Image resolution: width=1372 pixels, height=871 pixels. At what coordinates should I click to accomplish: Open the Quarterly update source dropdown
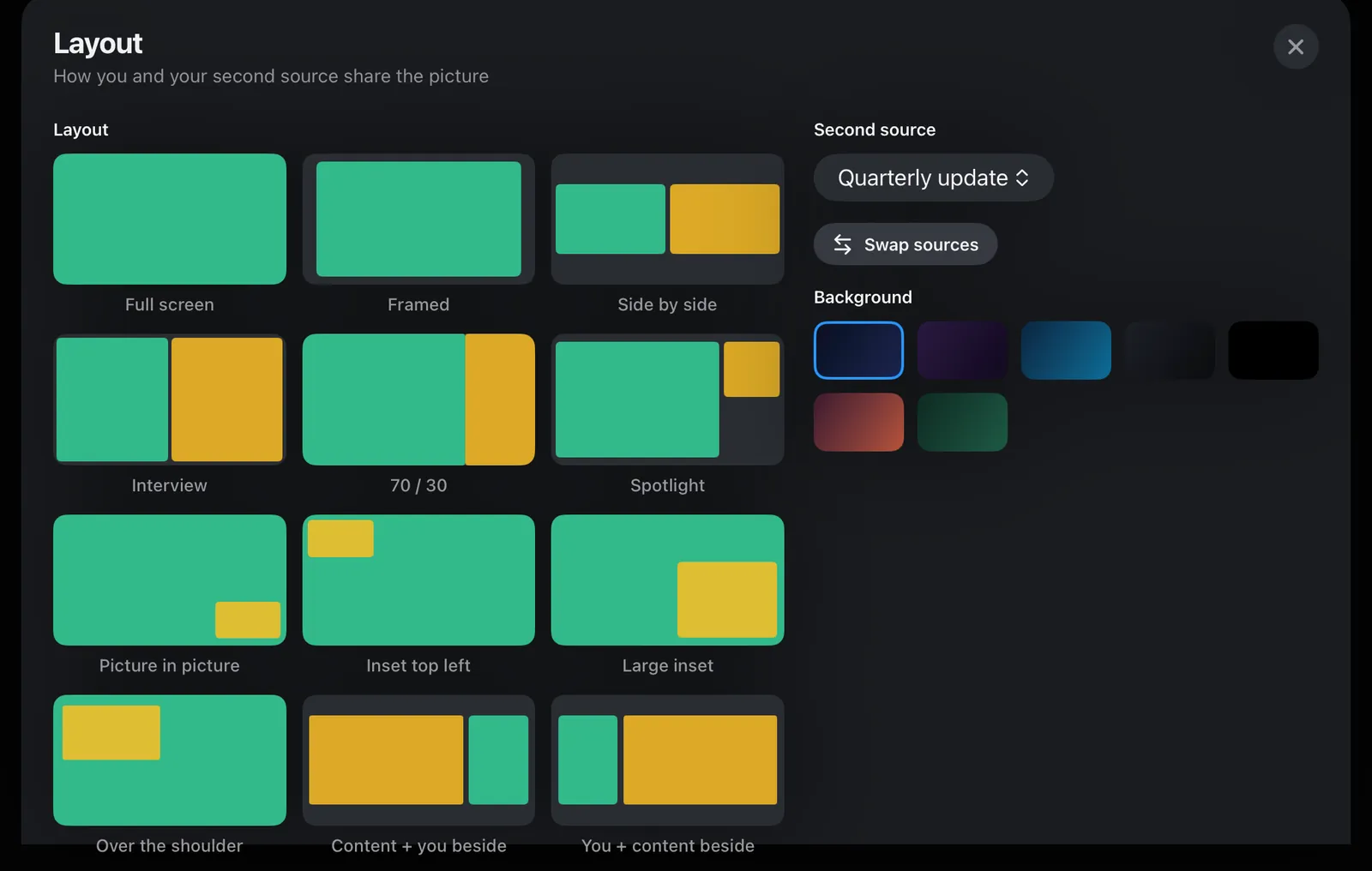[x=934, y=177]
